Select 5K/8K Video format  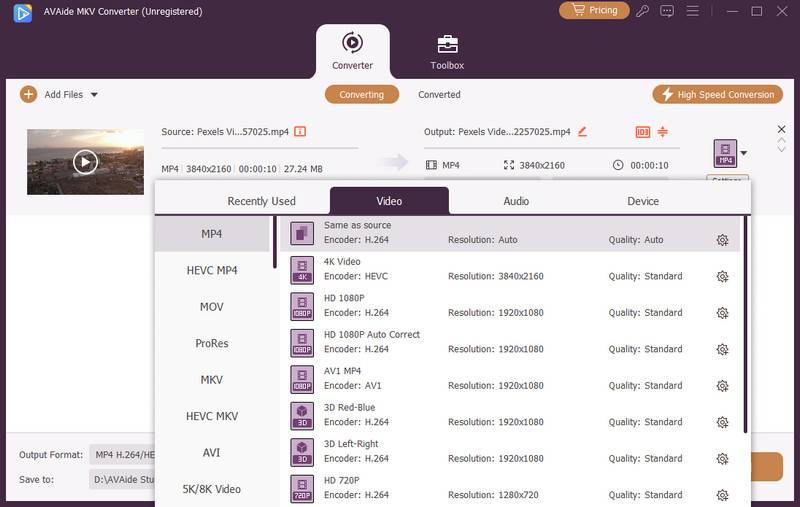(x=212, y=489)
